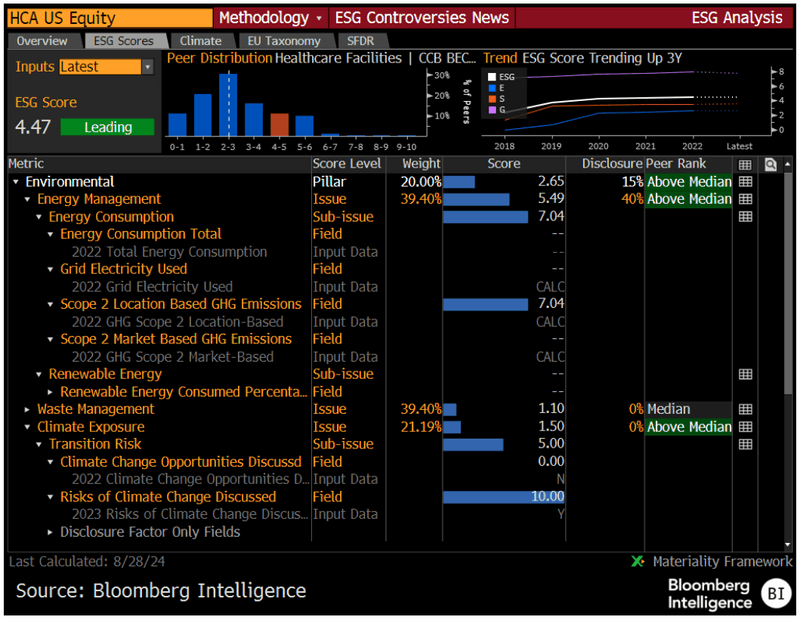Expand Disclosure Factor Only Fields
Image resolution: width=800 pixels, height=619 pixels.
51,532
